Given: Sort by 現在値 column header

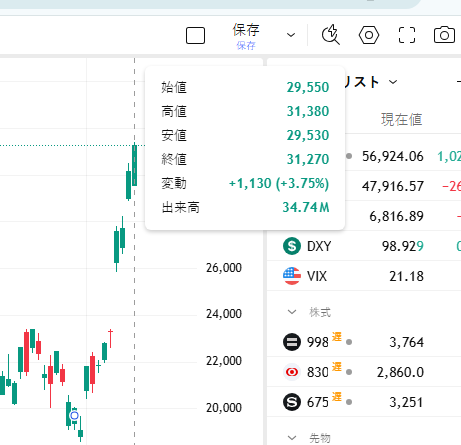Looking at the screenshot, I should 402,119.
